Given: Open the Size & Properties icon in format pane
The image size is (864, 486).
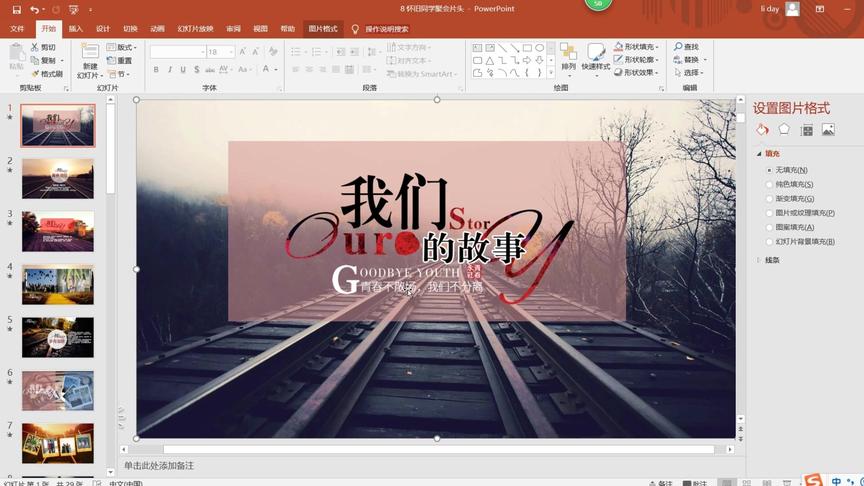Looking at the screenshot, I should [806, 129].
